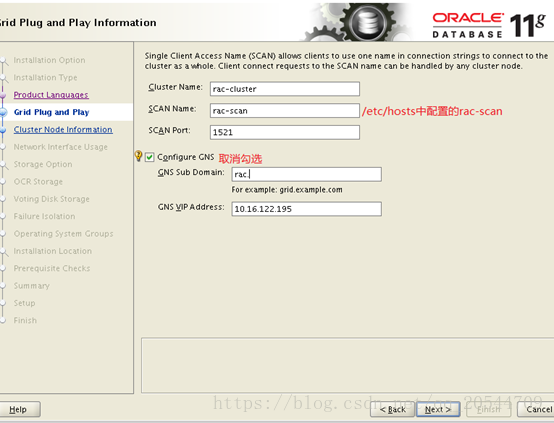Go back with the Back button
This screenshot has height=423, width=554.
392,409
